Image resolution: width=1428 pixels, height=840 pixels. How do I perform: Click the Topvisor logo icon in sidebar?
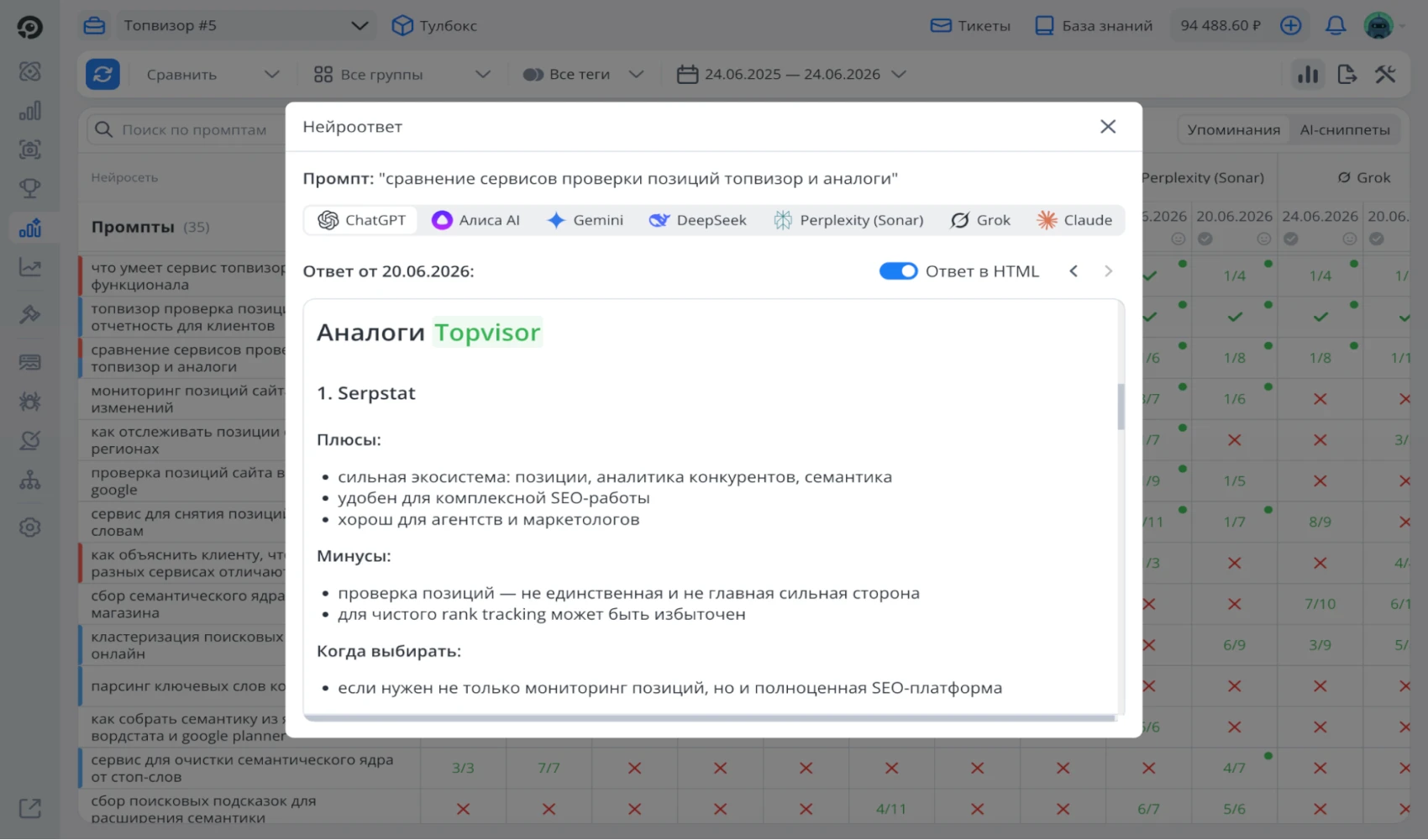point(29,27)
